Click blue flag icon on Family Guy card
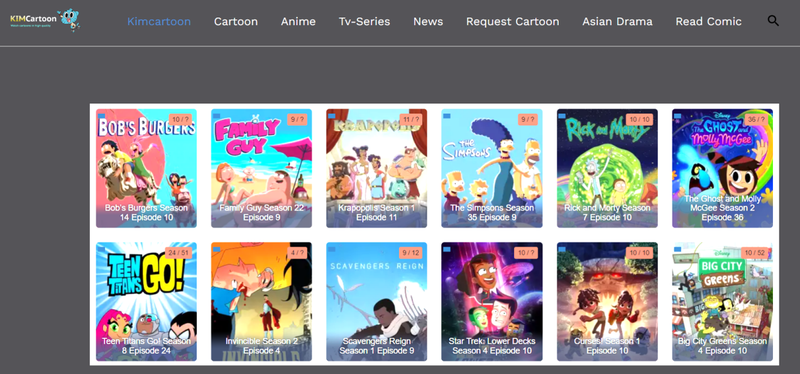The image size is (800, 374). (216, 116)
